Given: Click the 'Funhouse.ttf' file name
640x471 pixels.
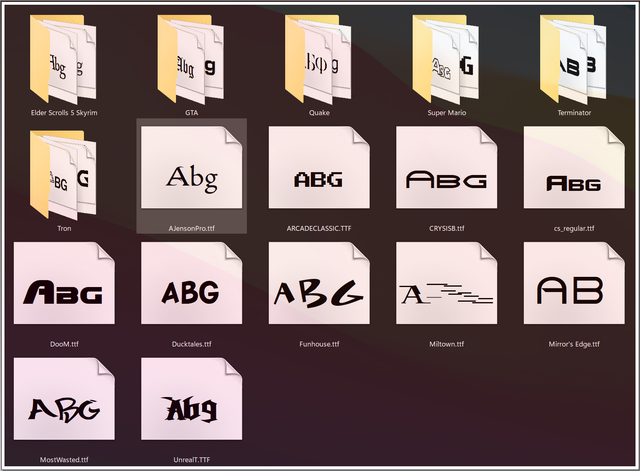Looking at the screenshot, I should tap(319, 344).
